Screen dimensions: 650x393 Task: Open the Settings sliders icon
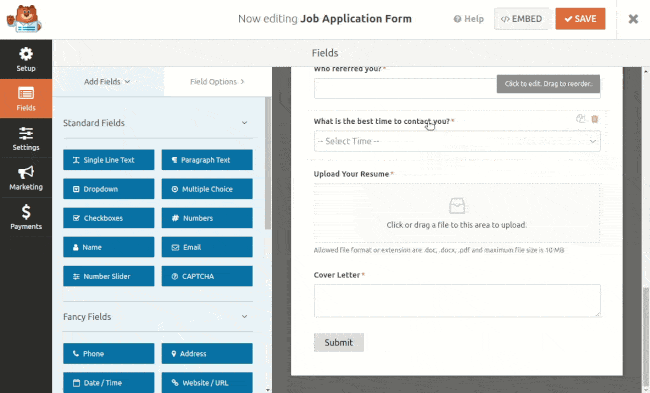[26, 133]
